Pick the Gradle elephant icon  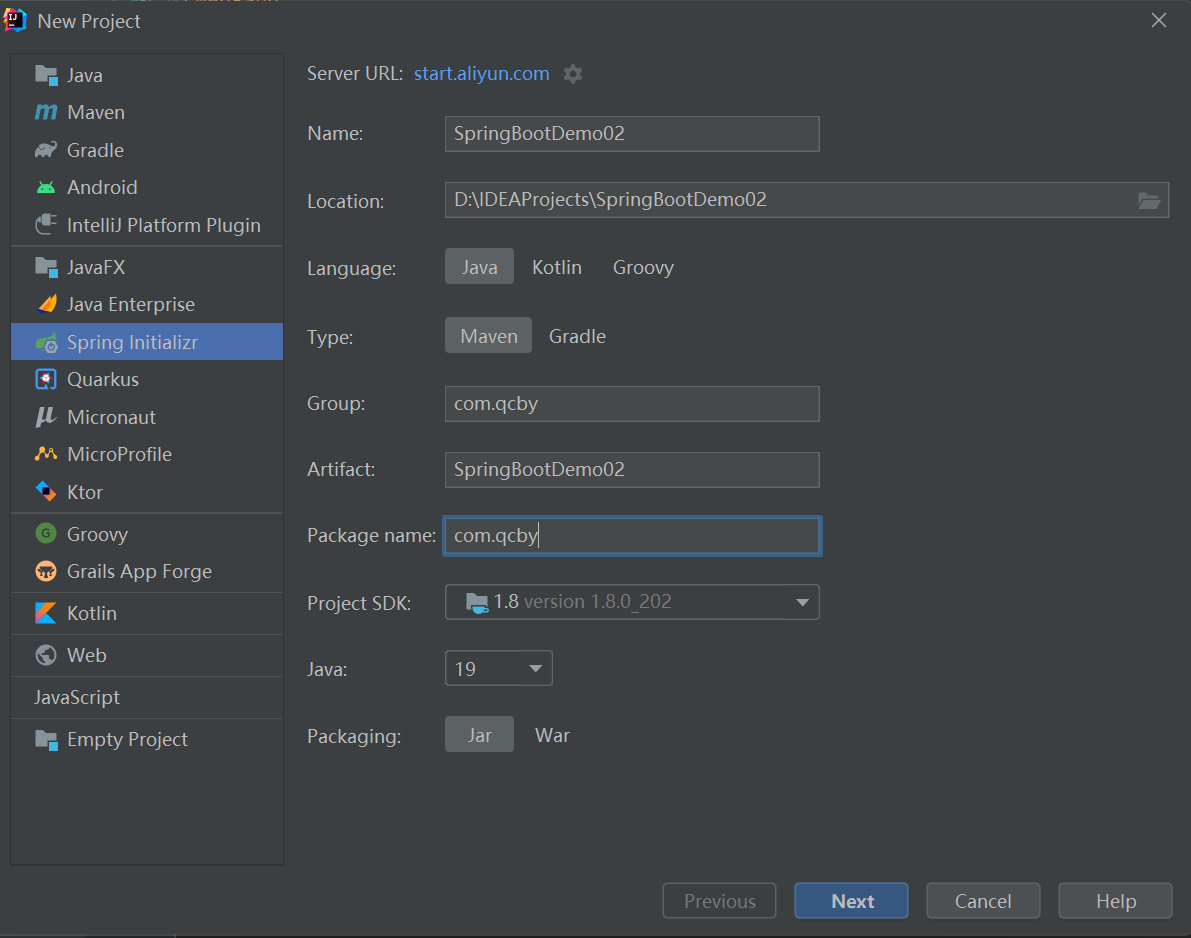click(46, 150)
